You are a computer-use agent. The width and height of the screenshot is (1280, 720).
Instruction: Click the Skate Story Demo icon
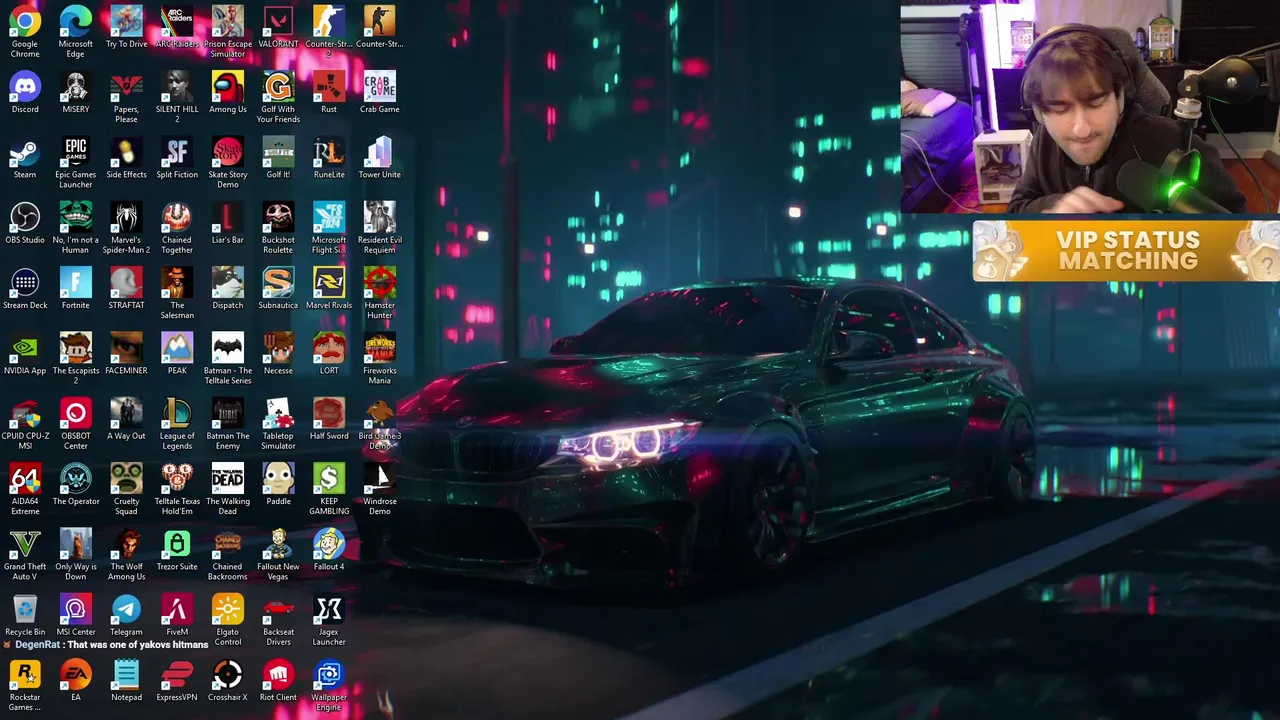[x=228, y=162]
